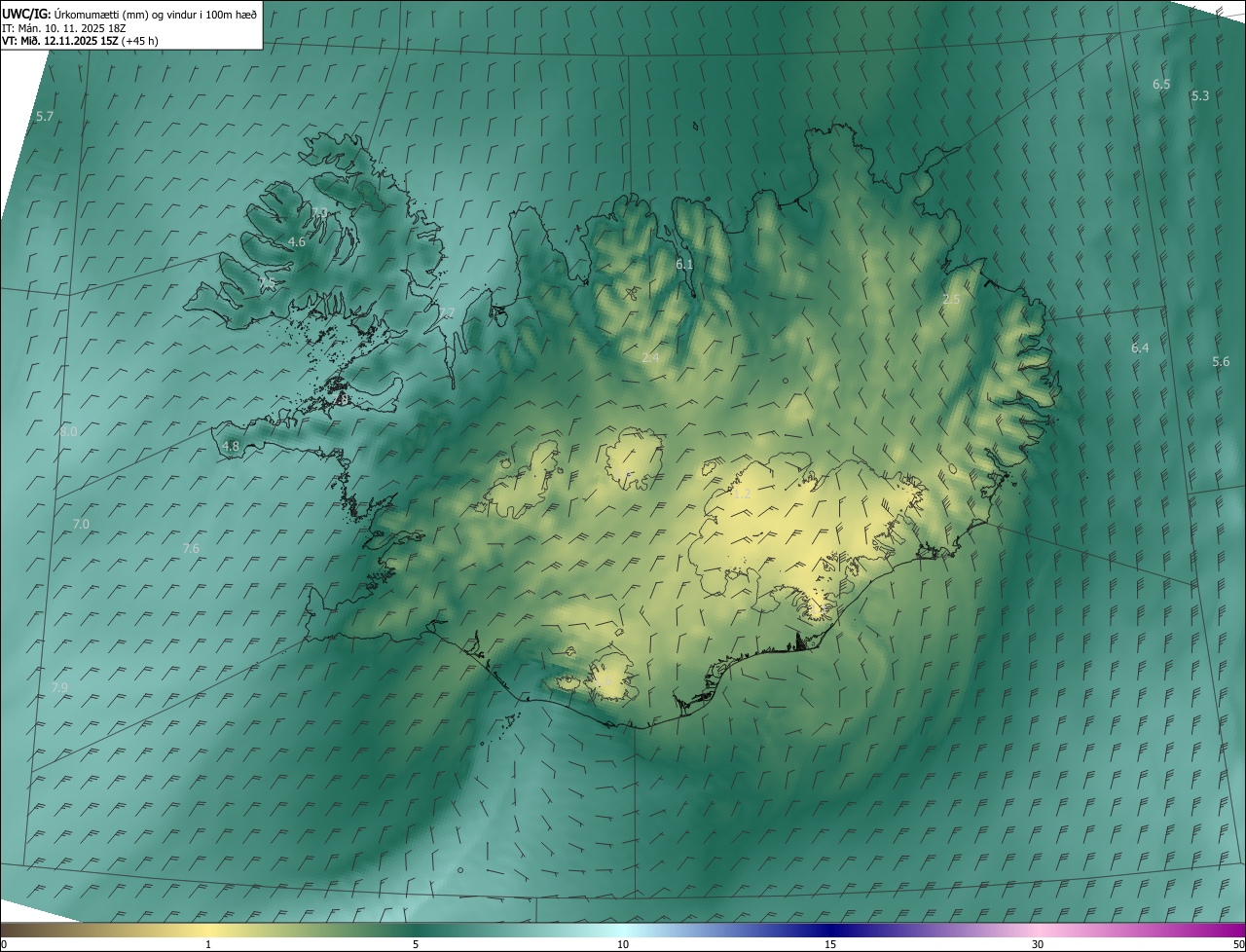The image size is (1246, 952).
Task: Click the 5.7 value label
Action: point(45,117)
